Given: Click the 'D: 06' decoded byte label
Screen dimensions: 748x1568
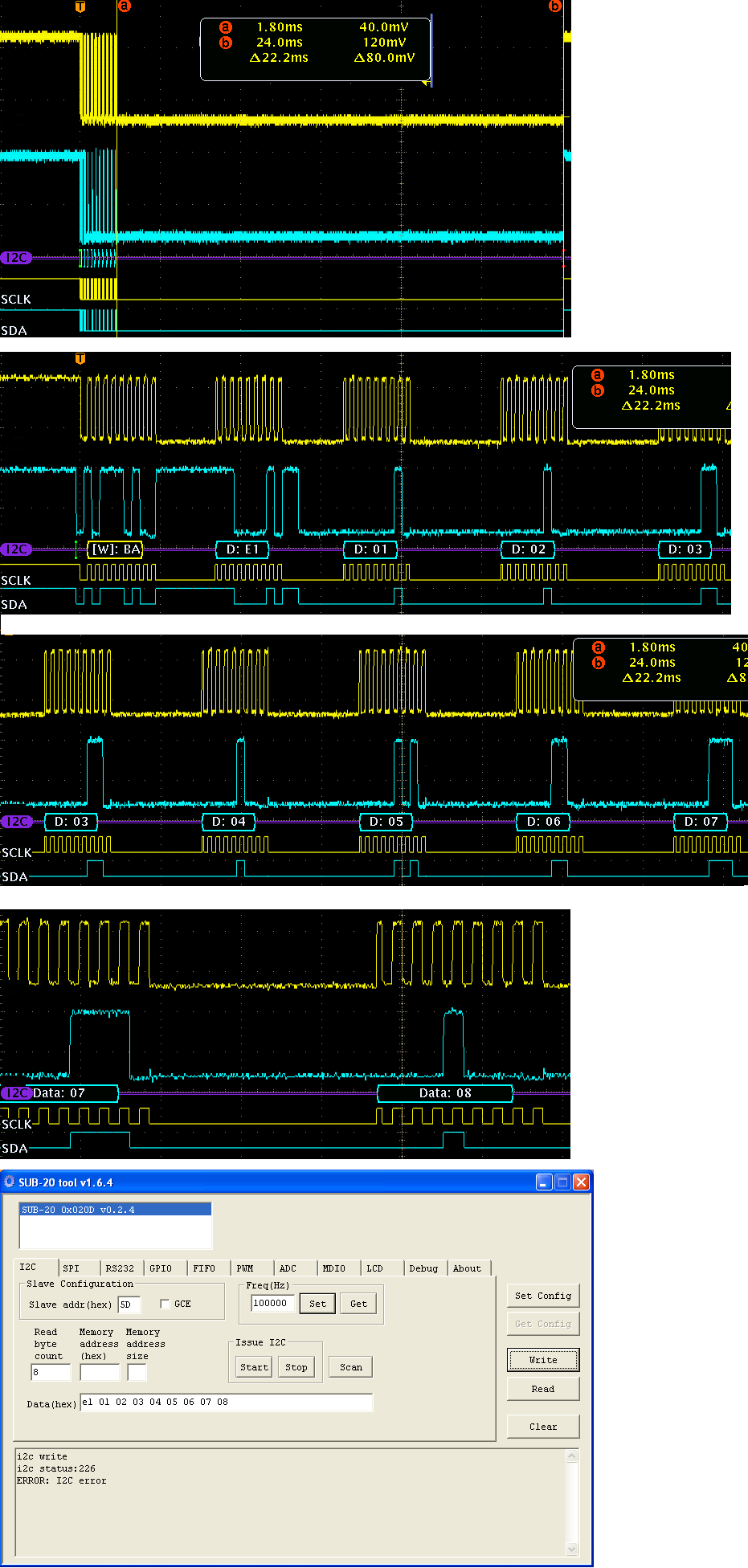Looking at the screenshot, I should (543, 822).
